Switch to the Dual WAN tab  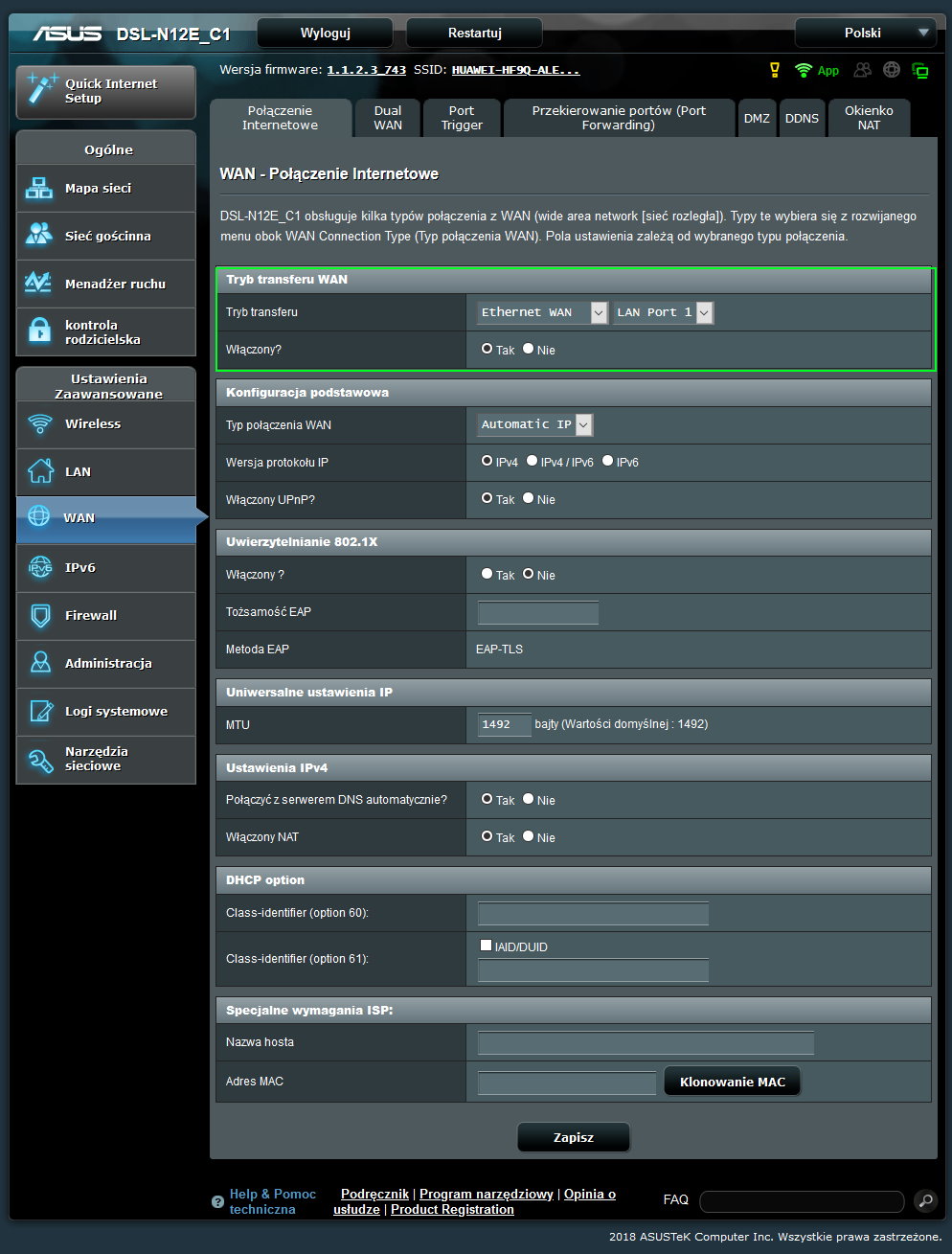[388, 118]
